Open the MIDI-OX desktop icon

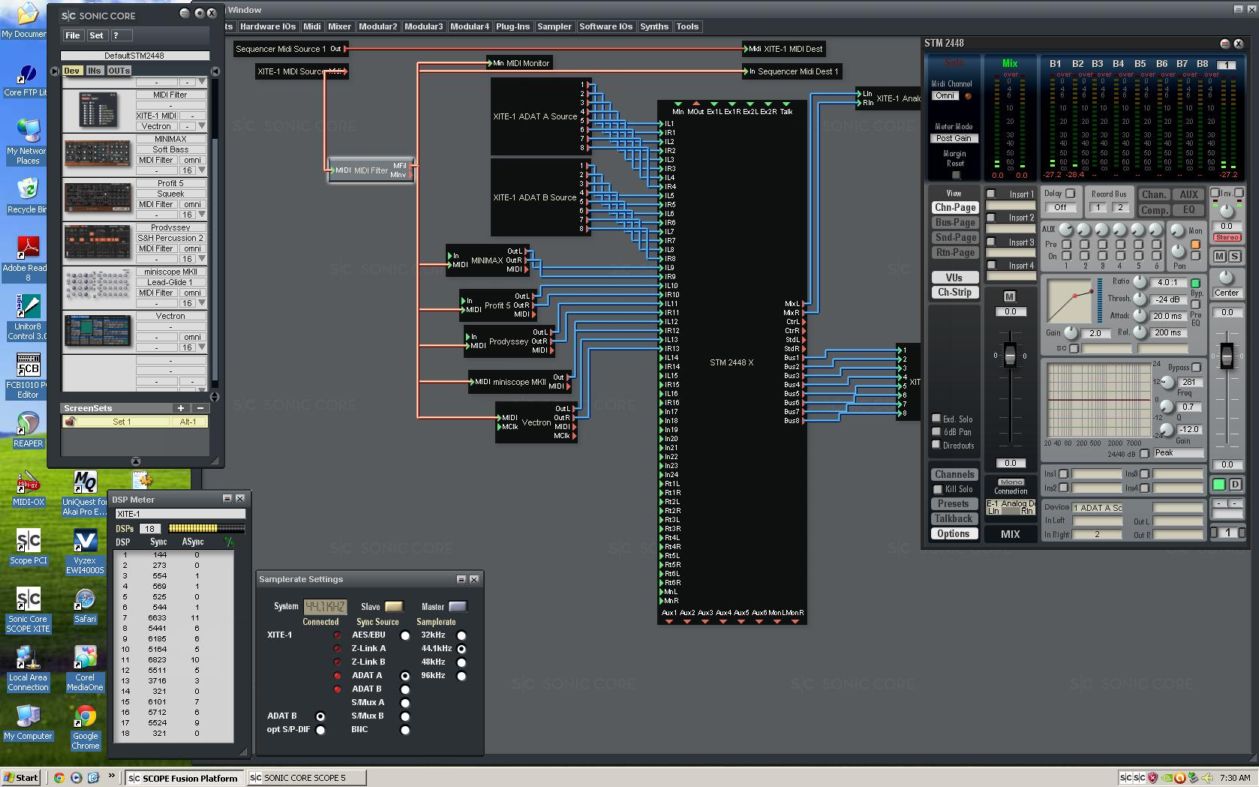point(27,487)
